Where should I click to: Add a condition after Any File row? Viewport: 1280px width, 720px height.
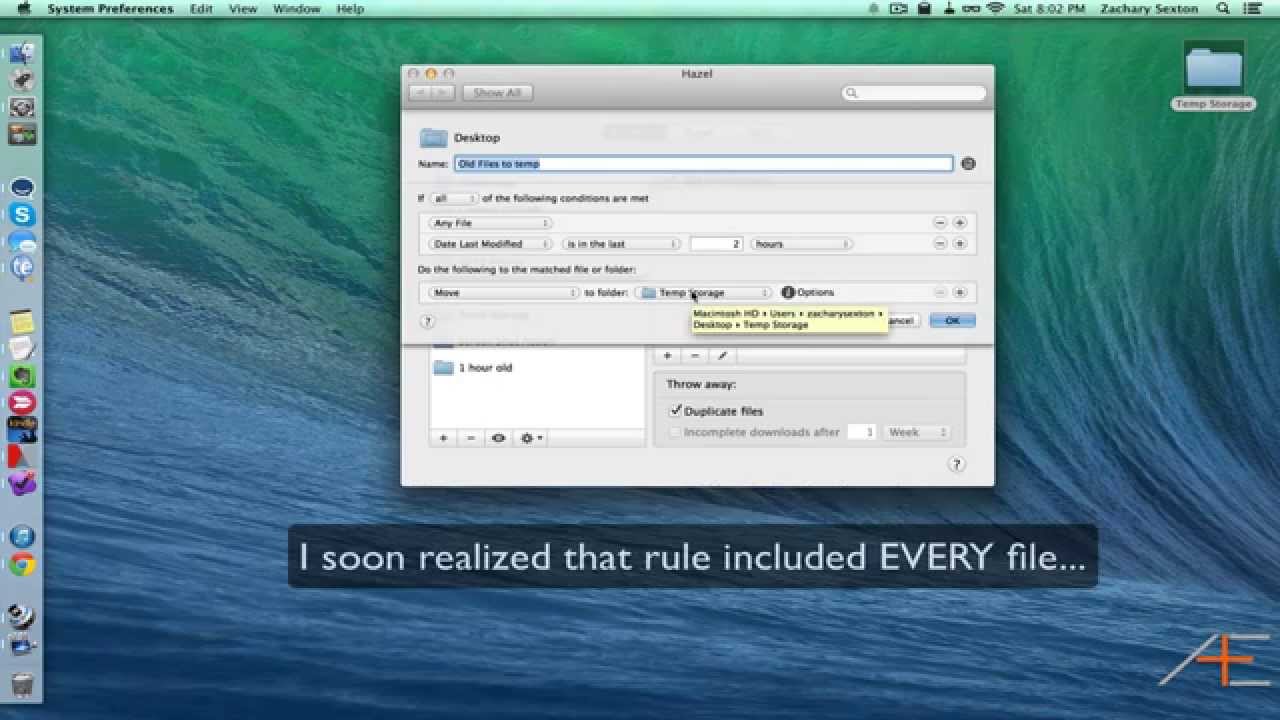click(959, 223)
